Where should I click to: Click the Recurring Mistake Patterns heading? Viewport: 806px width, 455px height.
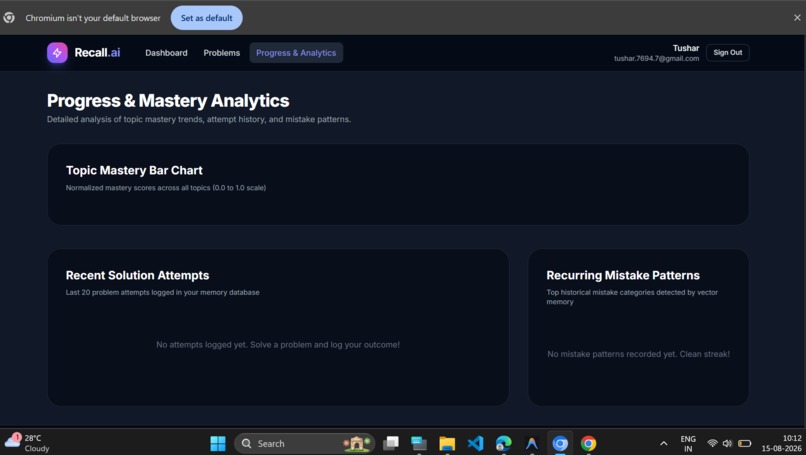(x=623, y=275)
